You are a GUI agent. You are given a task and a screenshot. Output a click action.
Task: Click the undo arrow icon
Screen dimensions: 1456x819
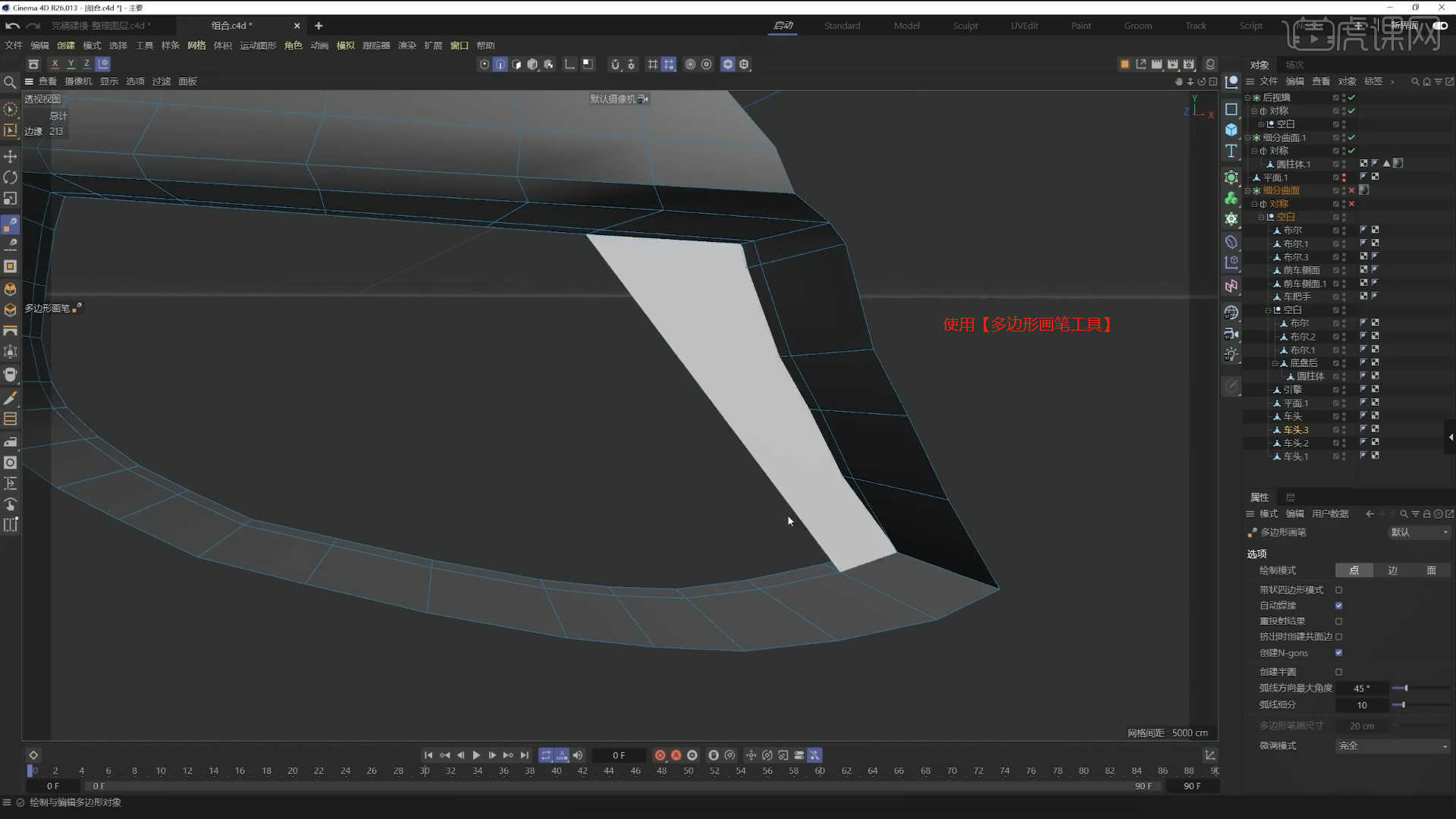click(12, 26)
